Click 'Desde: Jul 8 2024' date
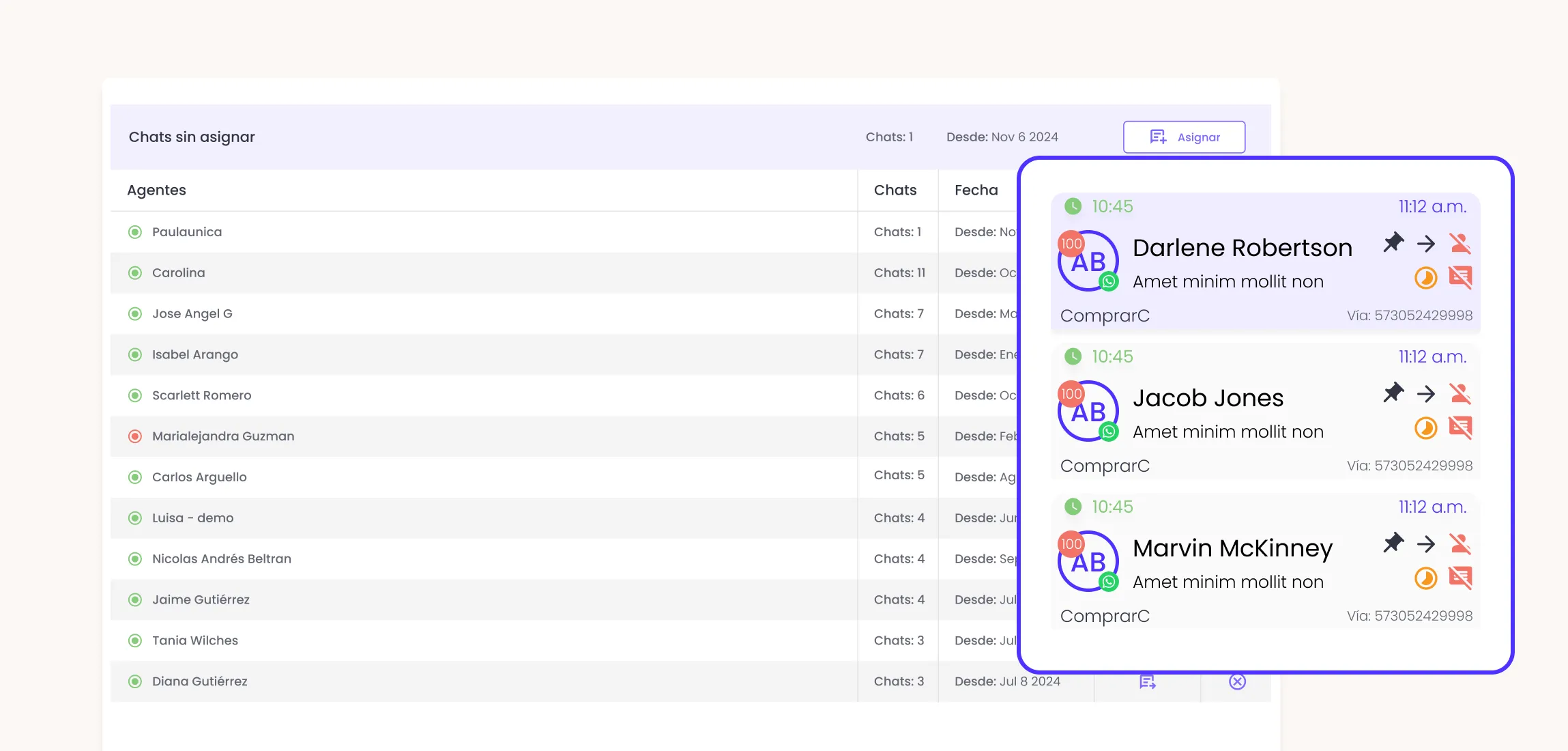This screenshot has height=751, width=1568. point(1007,681)
